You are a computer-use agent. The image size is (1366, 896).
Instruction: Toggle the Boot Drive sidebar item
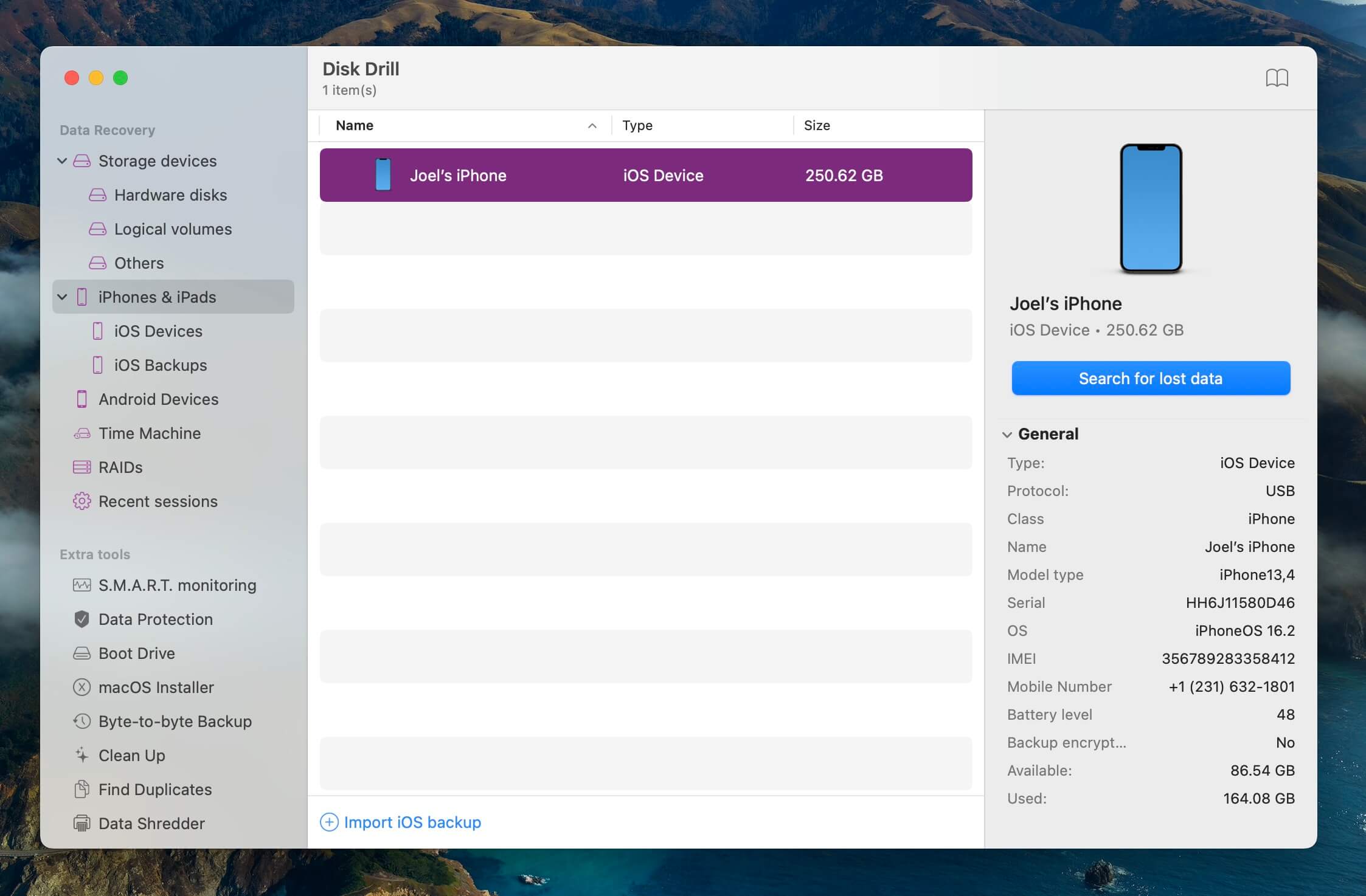click(x=136, y=653)
